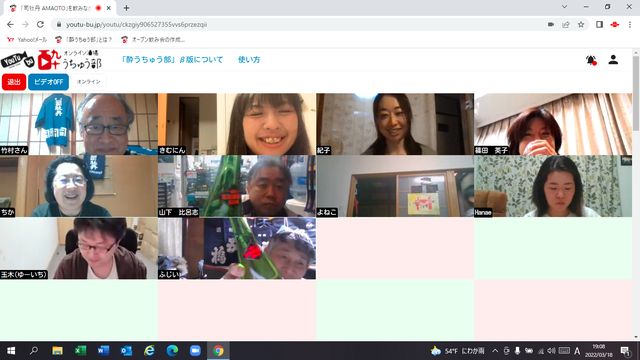Open the Yahoo!メール bookmark
The image size is (640, 360).
27,40
